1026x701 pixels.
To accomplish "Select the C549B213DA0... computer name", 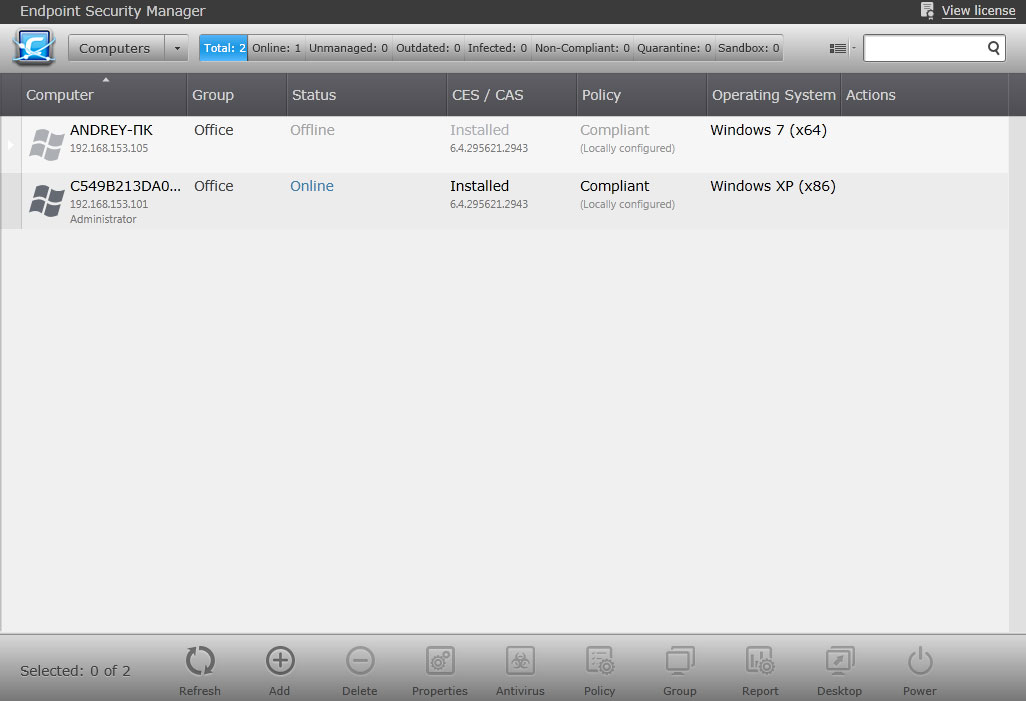I will (126, 186).
